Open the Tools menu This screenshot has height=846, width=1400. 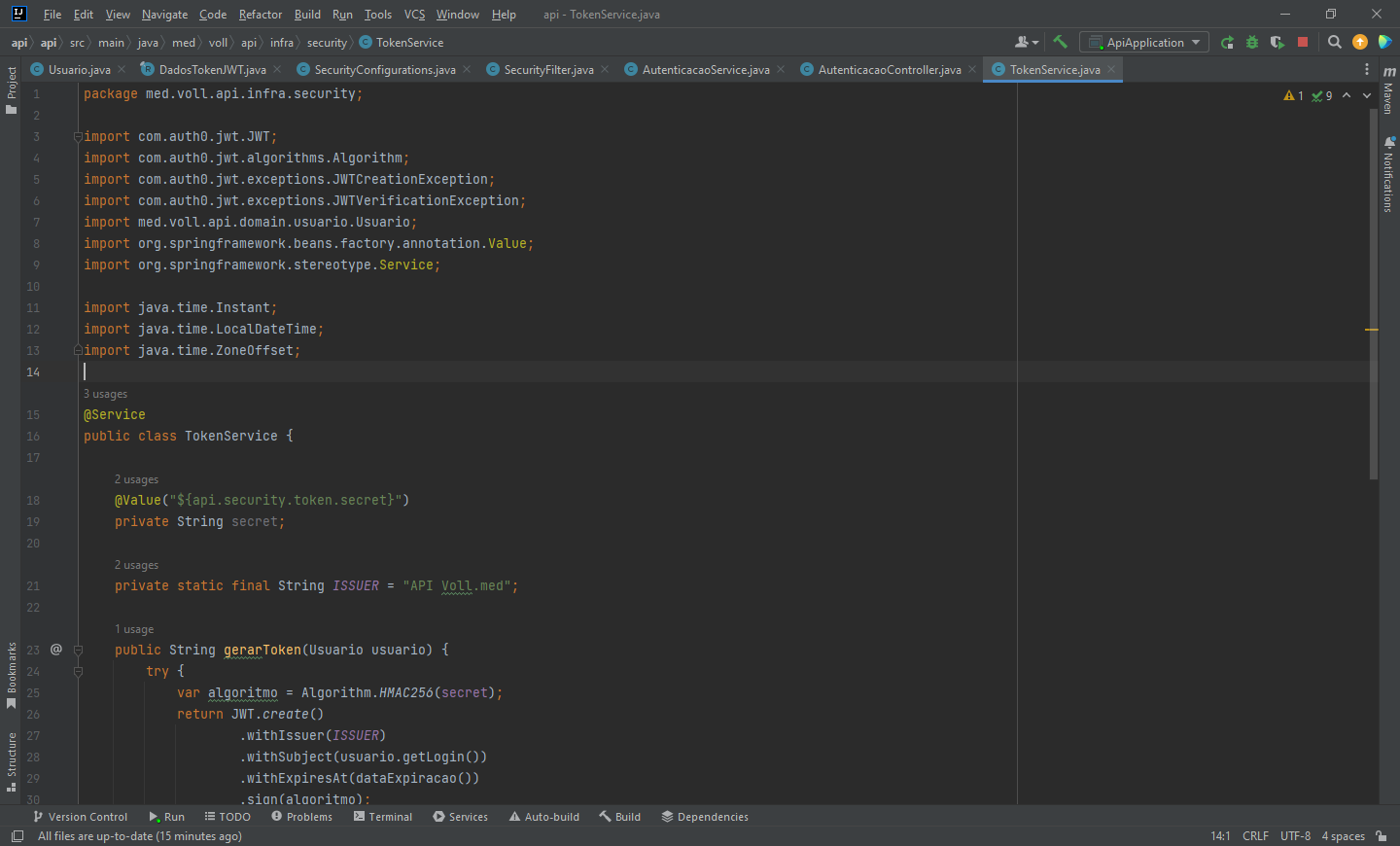coord(378,15)
